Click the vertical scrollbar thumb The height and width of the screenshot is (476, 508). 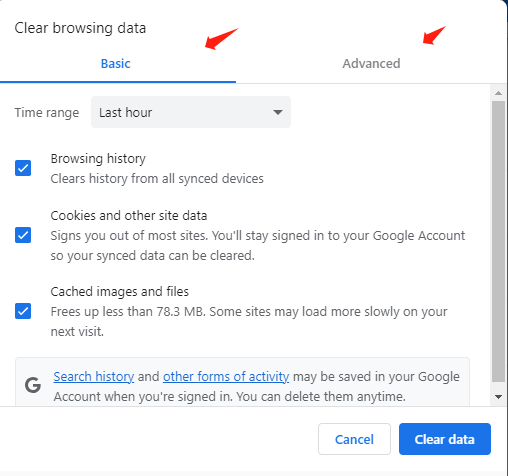click(x=498, y=241)
